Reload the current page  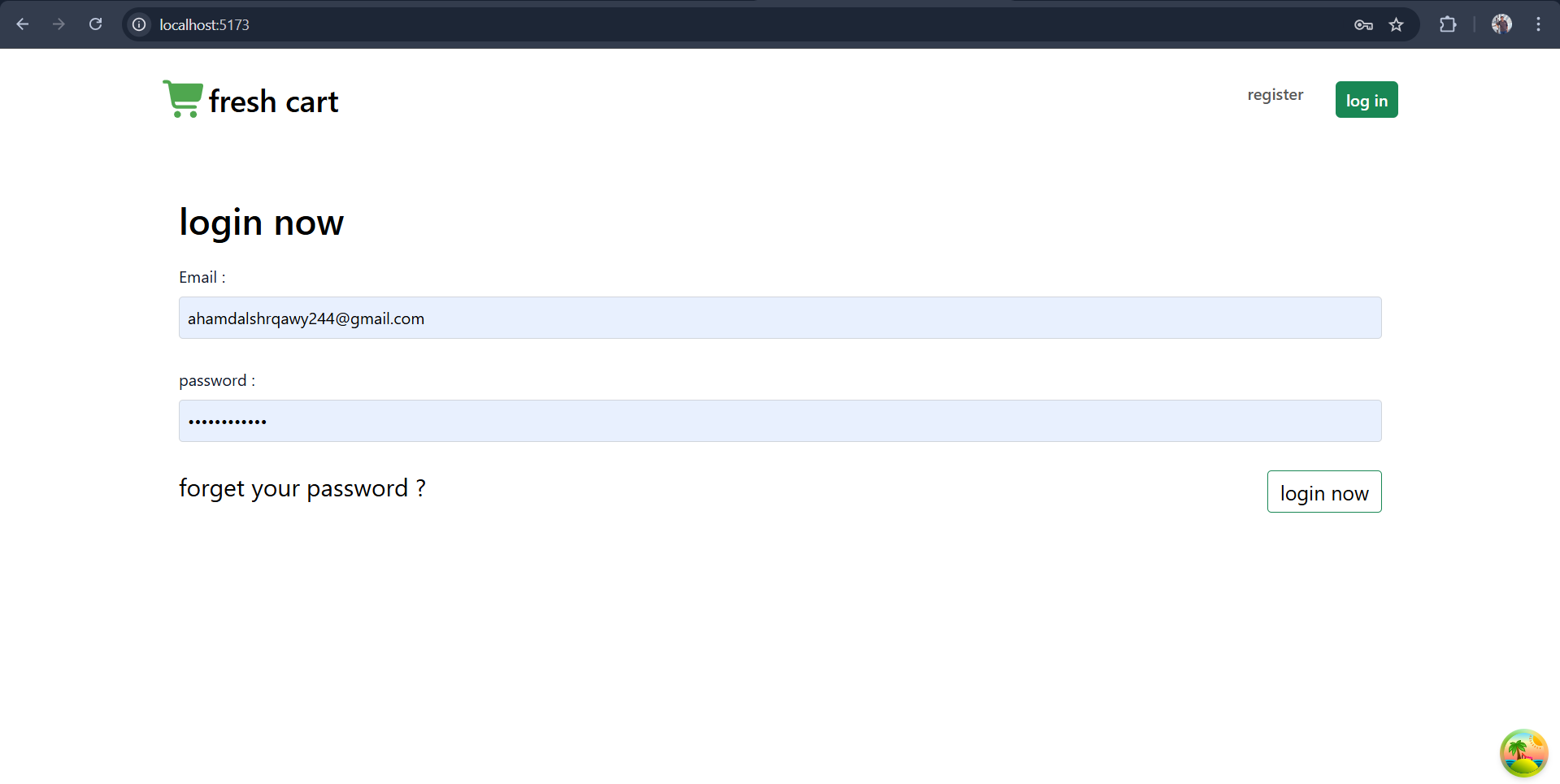pyautogui.click(x=96, y=24)
